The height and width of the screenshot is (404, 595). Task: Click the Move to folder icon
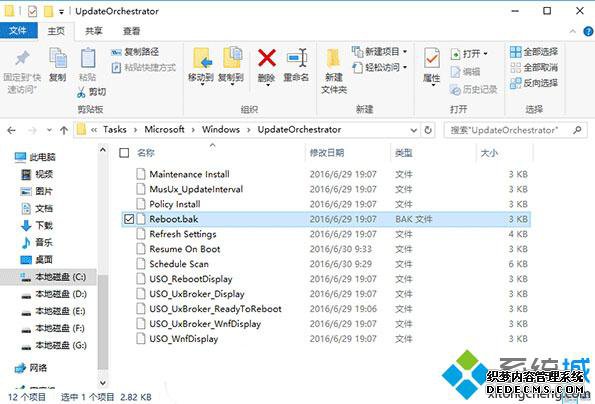pyautogui.click(x=201, y=58)
